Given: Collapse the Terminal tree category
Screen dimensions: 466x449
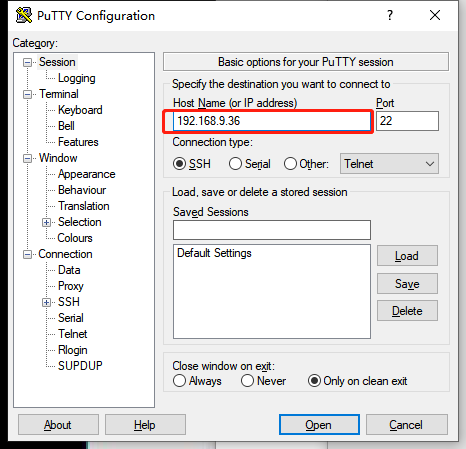Looking at the screenshot, I should pos(27,94).
